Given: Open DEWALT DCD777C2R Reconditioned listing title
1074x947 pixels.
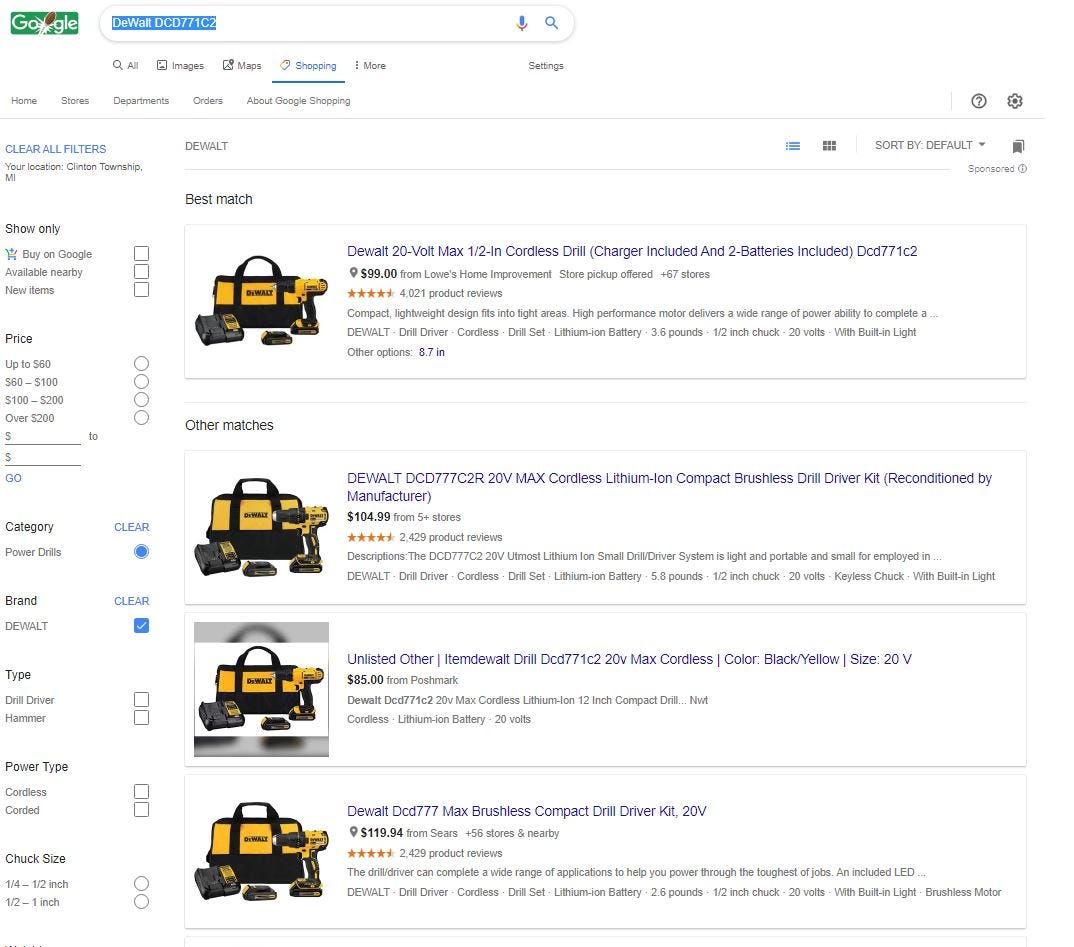Looking at the screenshot, I should (669, 487).
